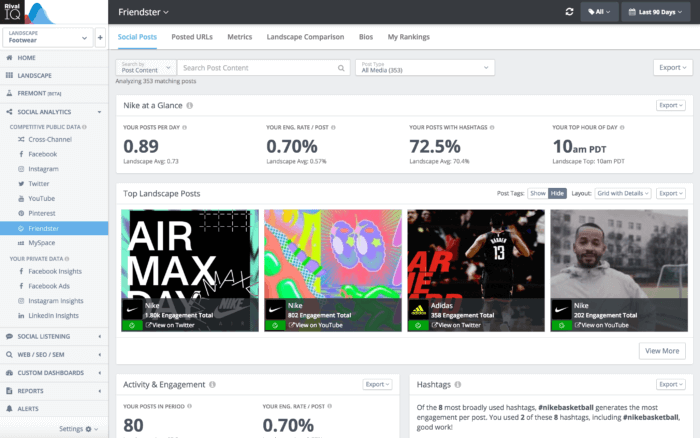This screenshot has height=438, width=700.
Task: Open the Grid with Details layout dropdown
Action: 623,193
